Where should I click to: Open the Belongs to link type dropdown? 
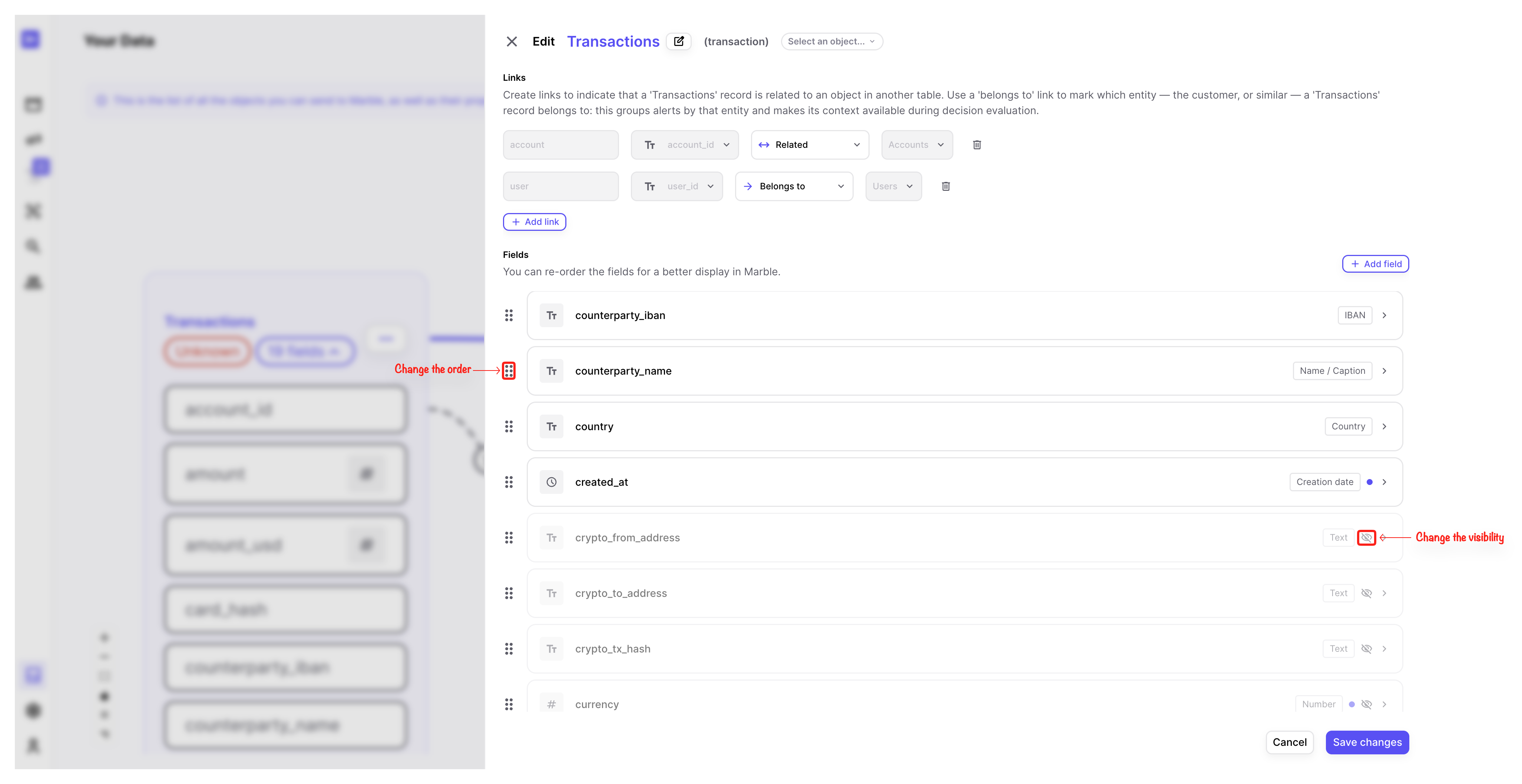[794, 186]
